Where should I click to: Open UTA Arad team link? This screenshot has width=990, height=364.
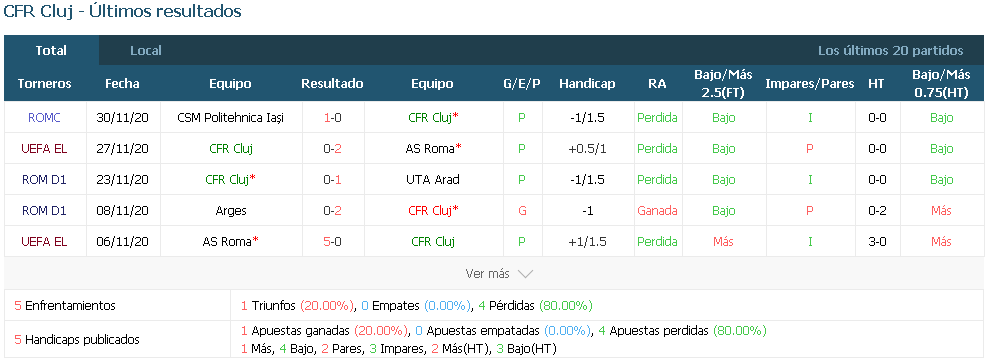432,180
